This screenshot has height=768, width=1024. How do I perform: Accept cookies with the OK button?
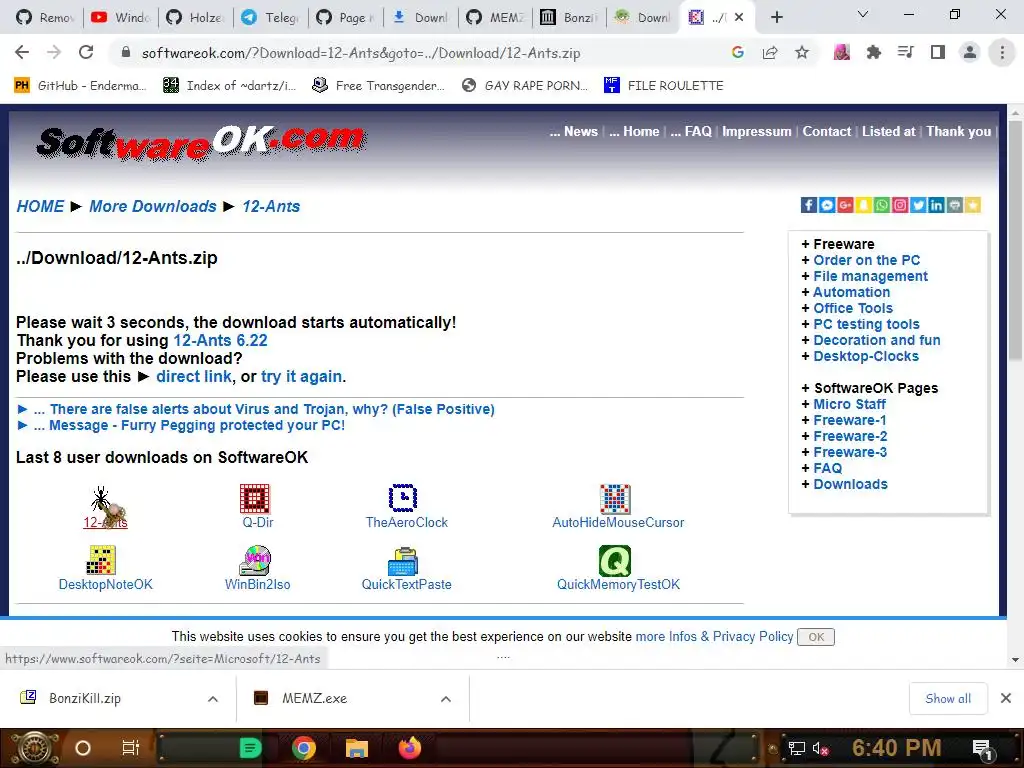[x=816, y=637]
